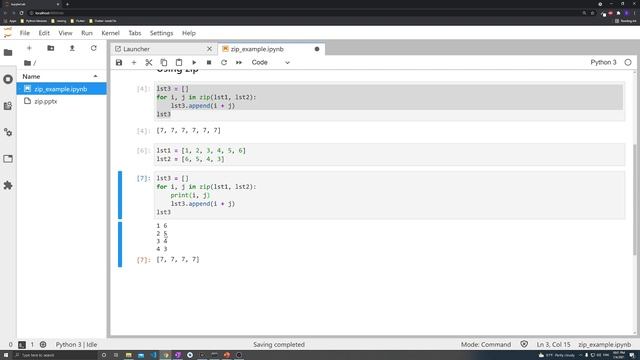This screenshot has height=360, width=640.
Task: Open the Run menu
Action: pos(87,33)
